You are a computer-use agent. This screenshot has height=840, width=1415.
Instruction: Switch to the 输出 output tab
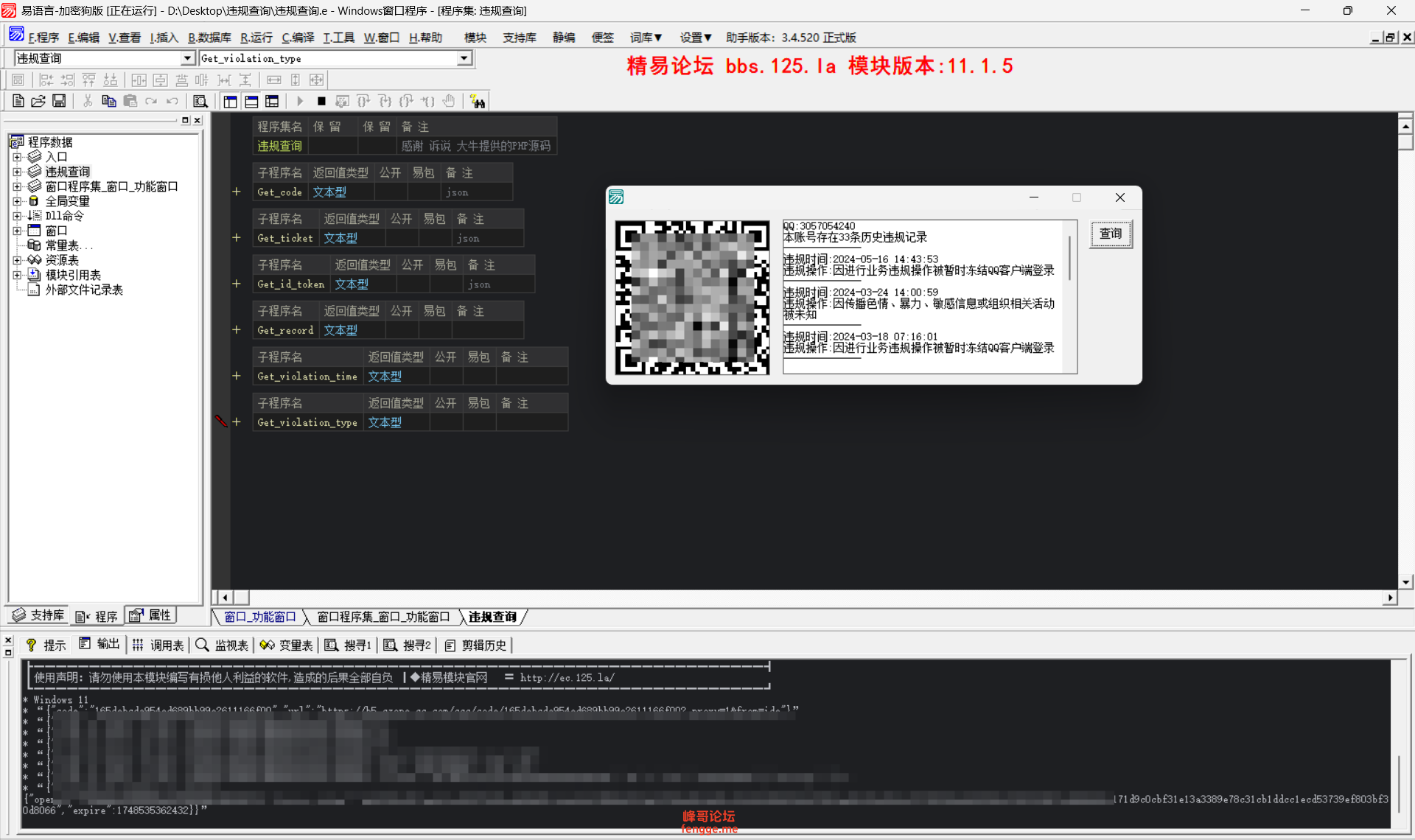pos(99,645)
